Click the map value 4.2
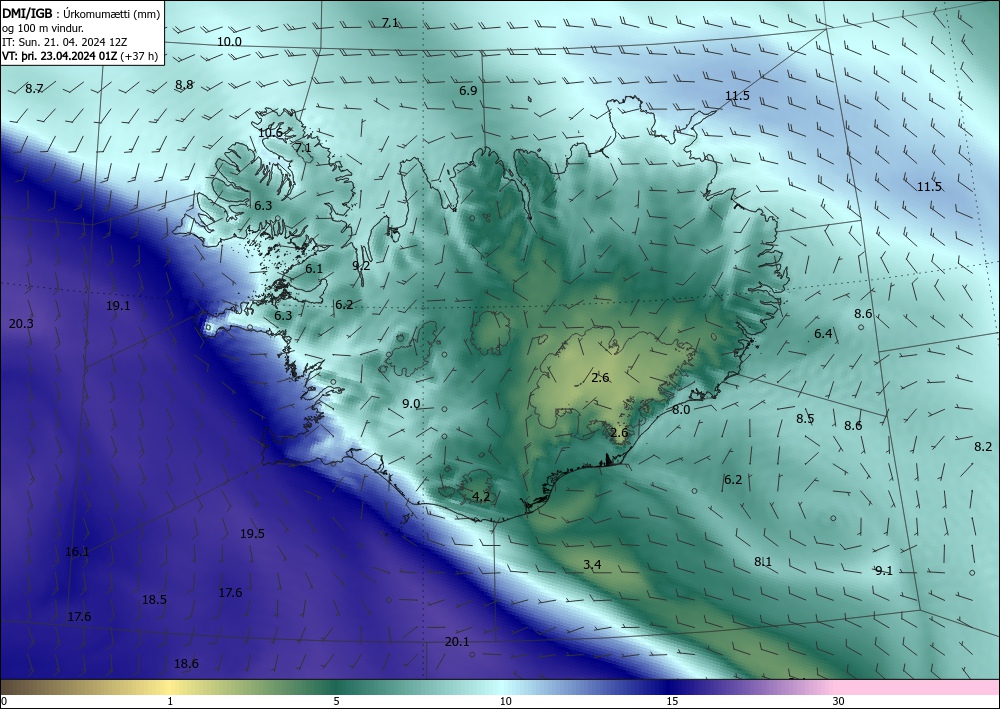1000x709 pixels. point(482,496)
